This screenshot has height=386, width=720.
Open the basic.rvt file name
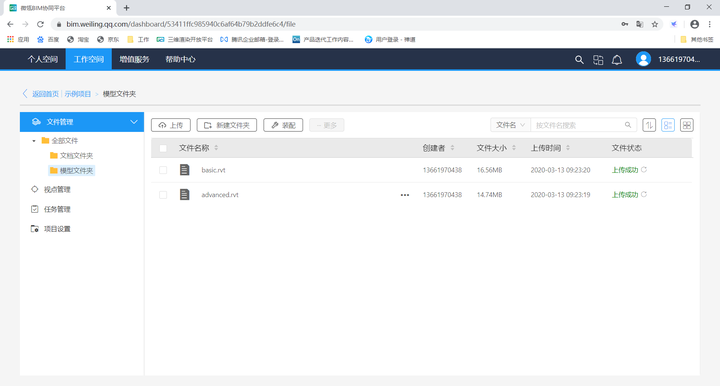coord(214,170)
